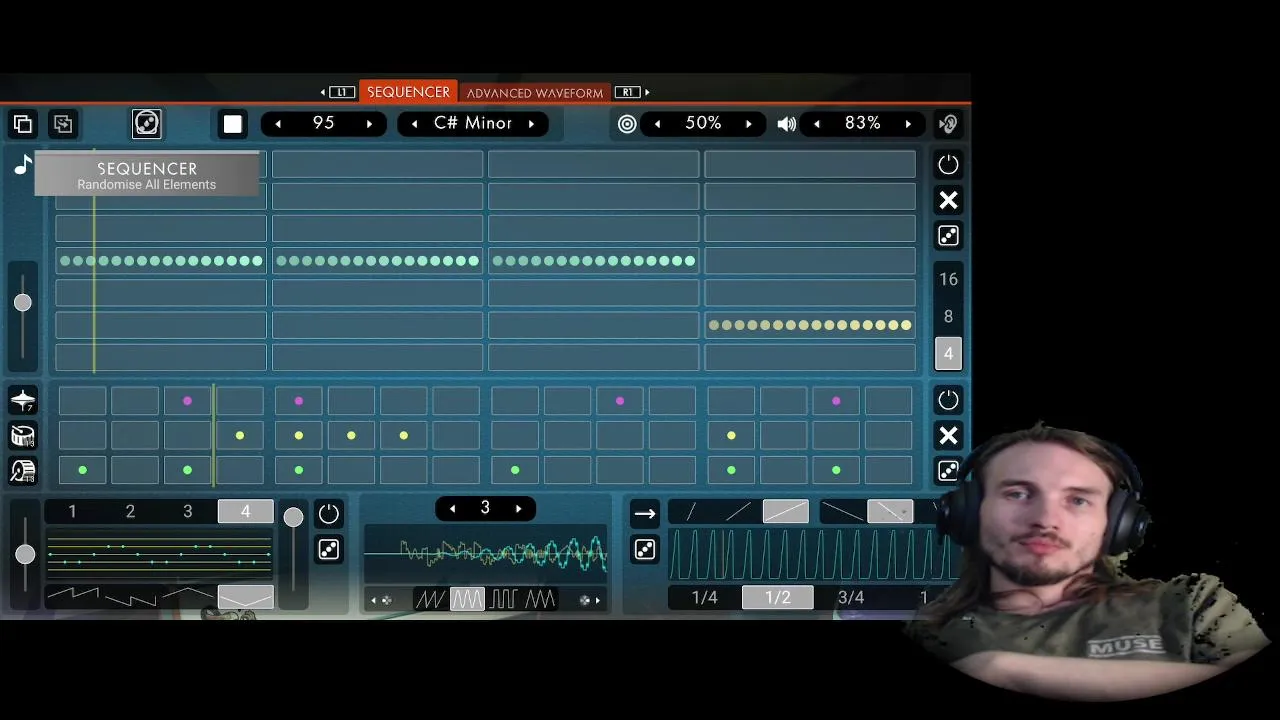Clear melody notes with the X icon
Viewport: 1280px width, 720px height.
(948, 200)
